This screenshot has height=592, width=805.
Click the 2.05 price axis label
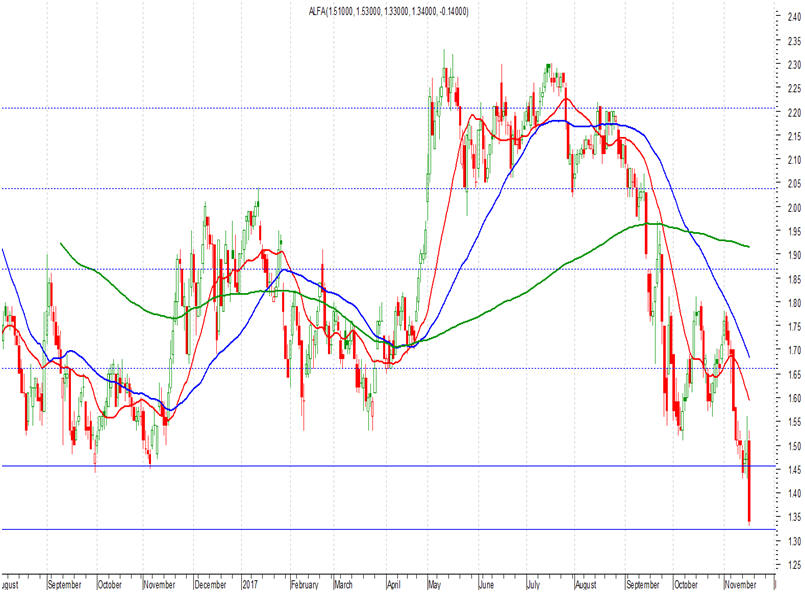(x=794, y=183)
